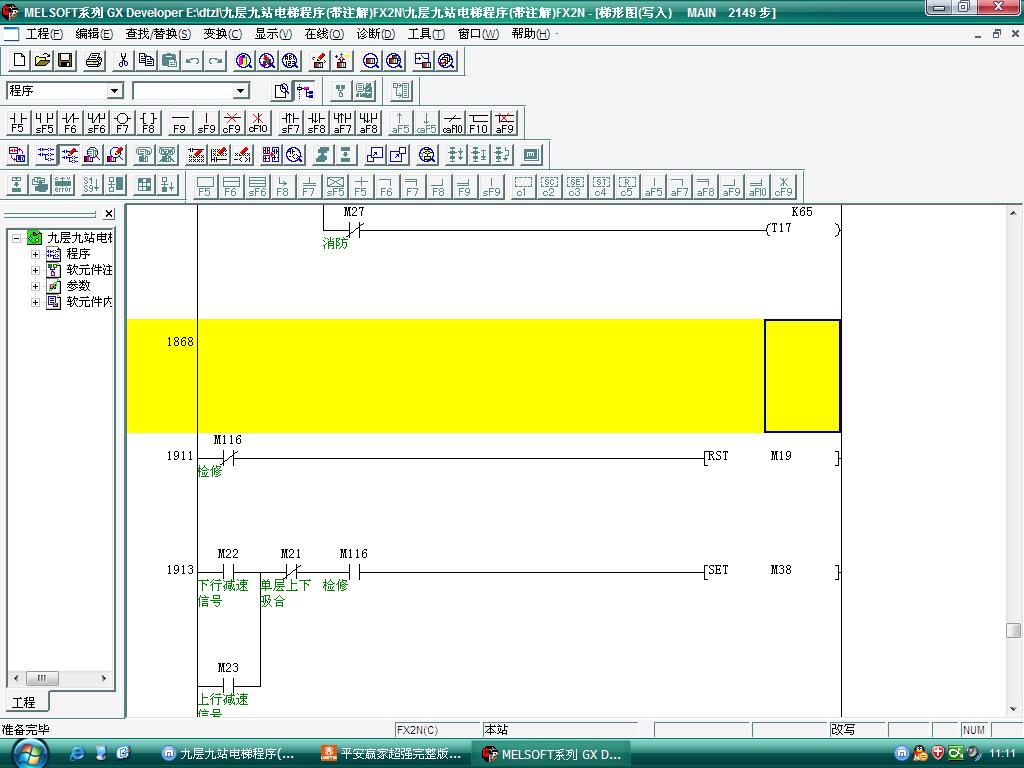This screenshot has height=768, width=1024.
Task: Toggle the project data list view button
Action: (305, 91)
